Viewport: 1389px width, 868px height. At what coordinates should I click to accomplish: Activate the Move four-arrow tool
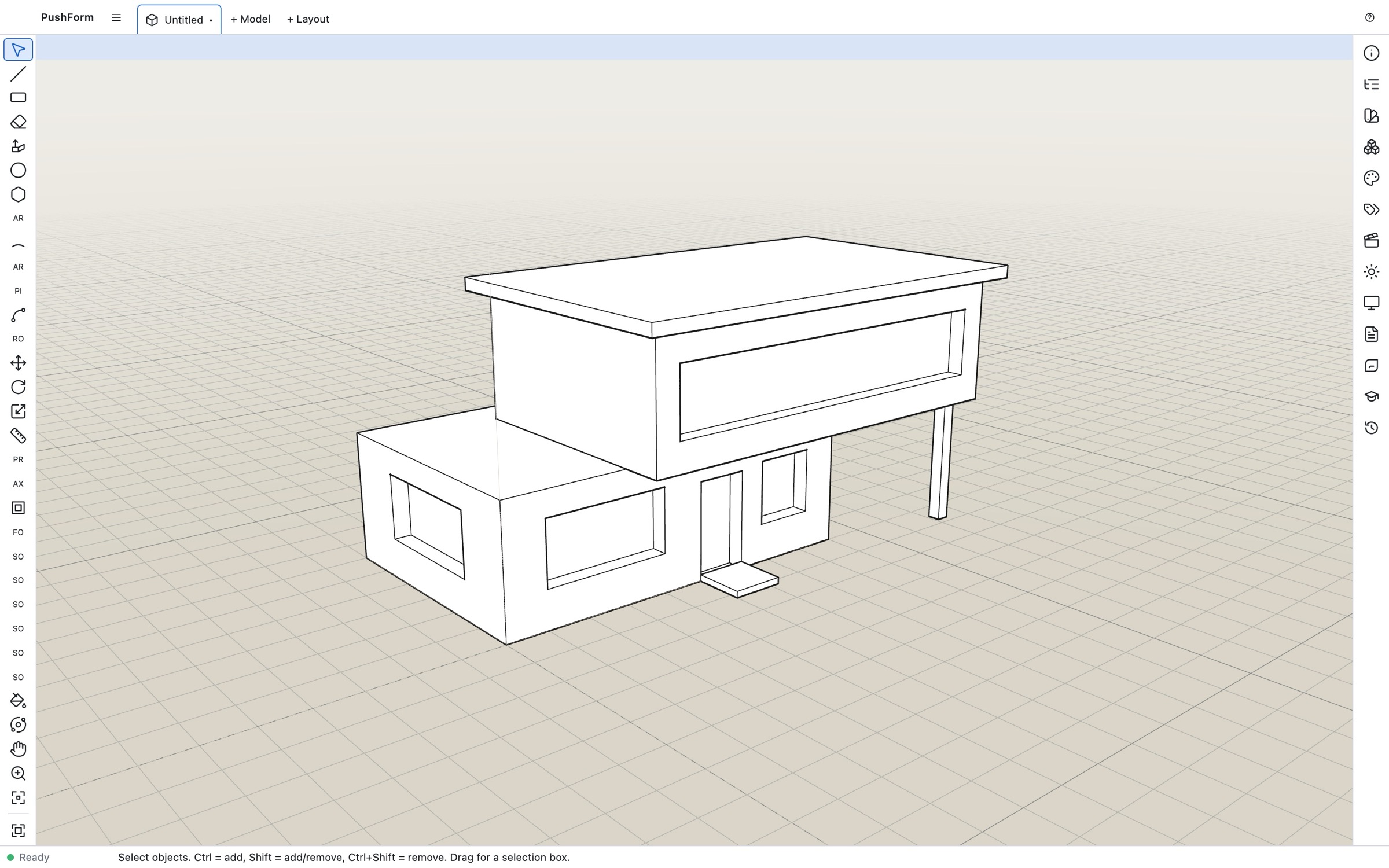click(18, 363)
